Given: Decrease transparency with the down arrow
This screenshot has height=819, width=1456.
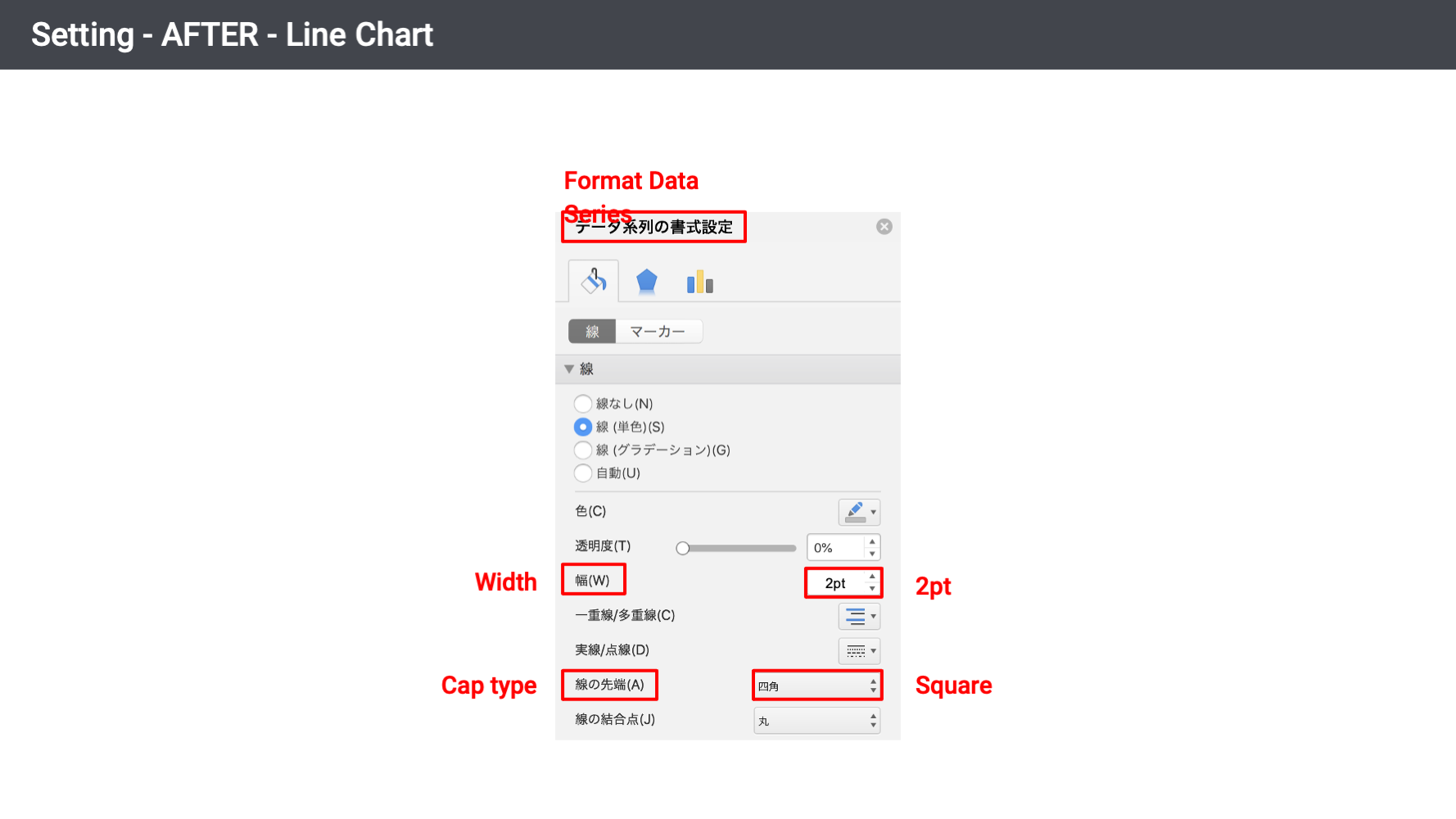Looking at the screenshot, I should pyautogui.click(x=872, y=554).
